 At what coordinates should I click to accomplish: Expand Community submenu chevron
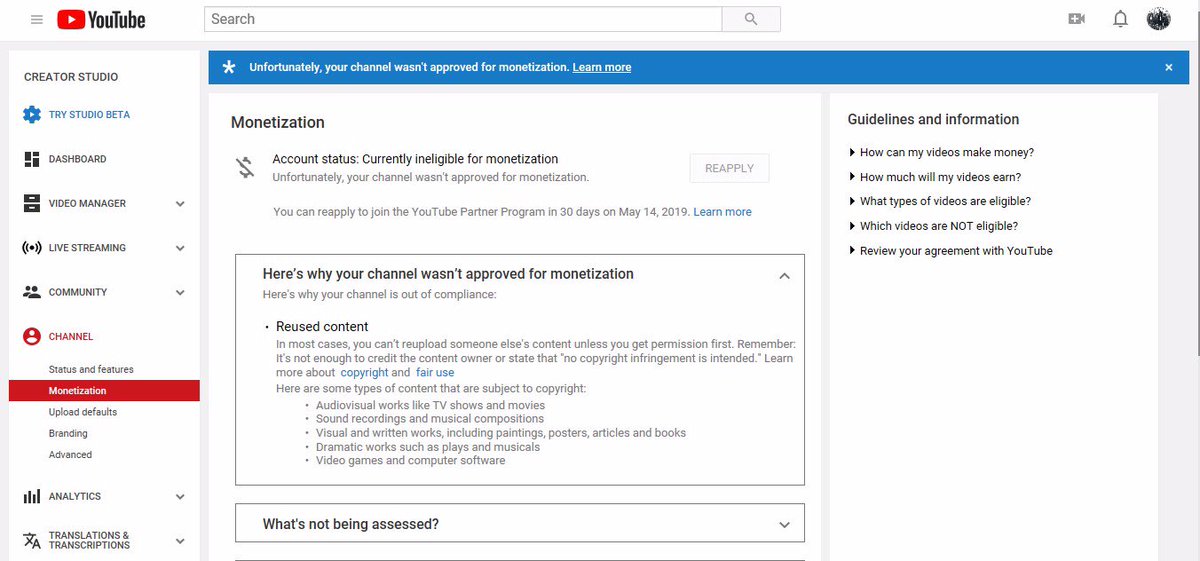click(180, 293)
